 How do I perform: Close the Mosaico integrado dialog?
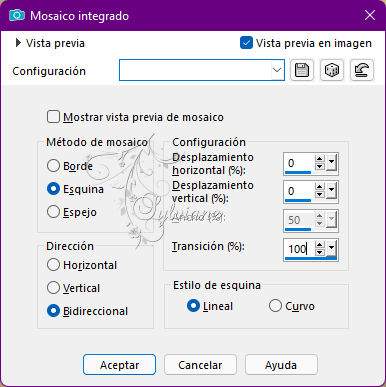coord(370,15)
